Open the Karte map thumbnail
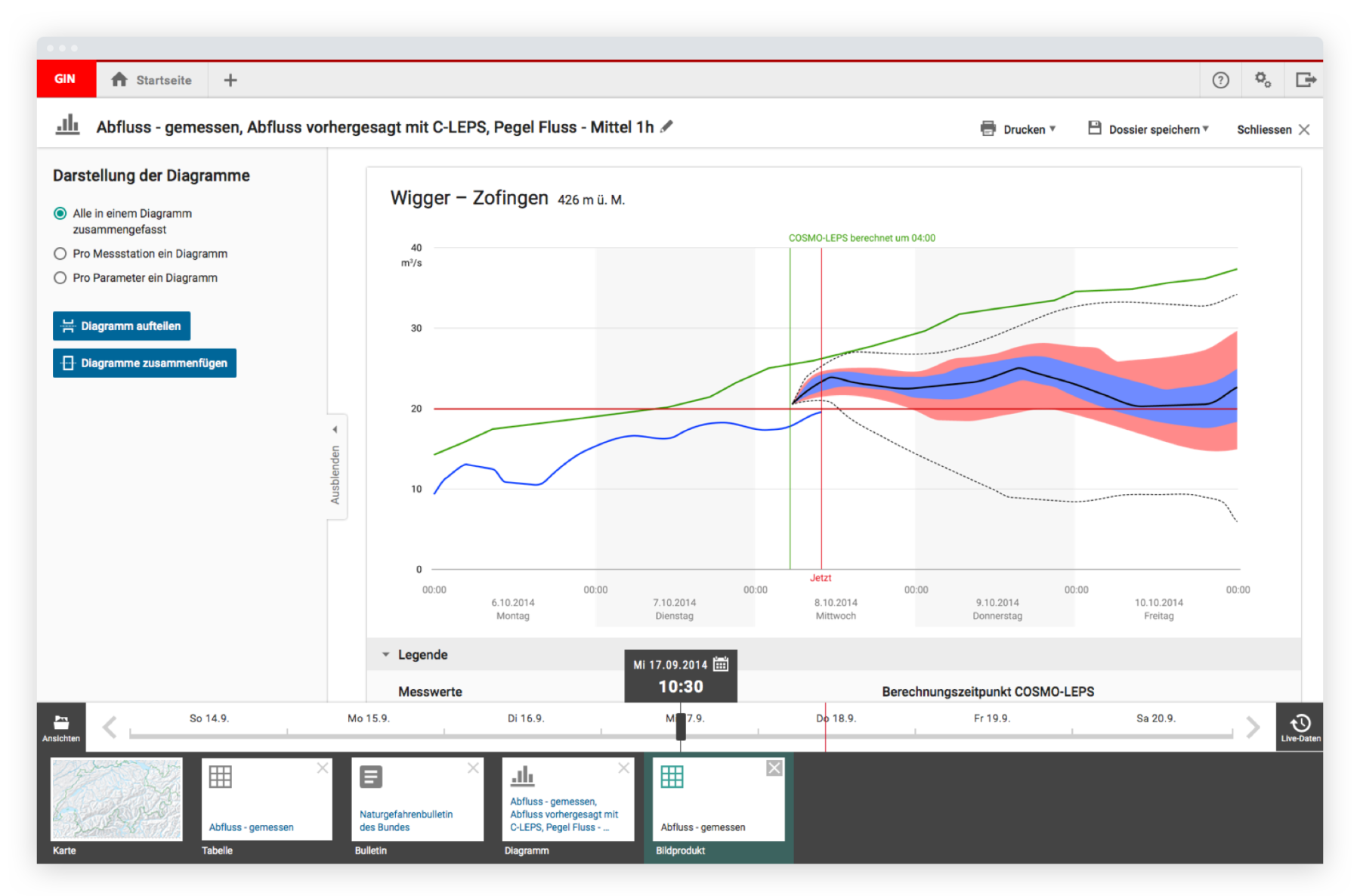Image resolution: width=1360 pixels, height=896 pixels. (x=116, y=799)
